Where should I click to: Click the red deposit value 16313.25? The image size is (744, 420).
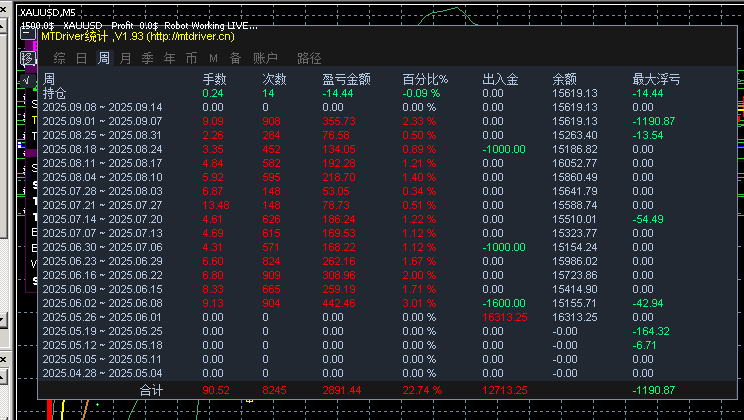point(505,317)
